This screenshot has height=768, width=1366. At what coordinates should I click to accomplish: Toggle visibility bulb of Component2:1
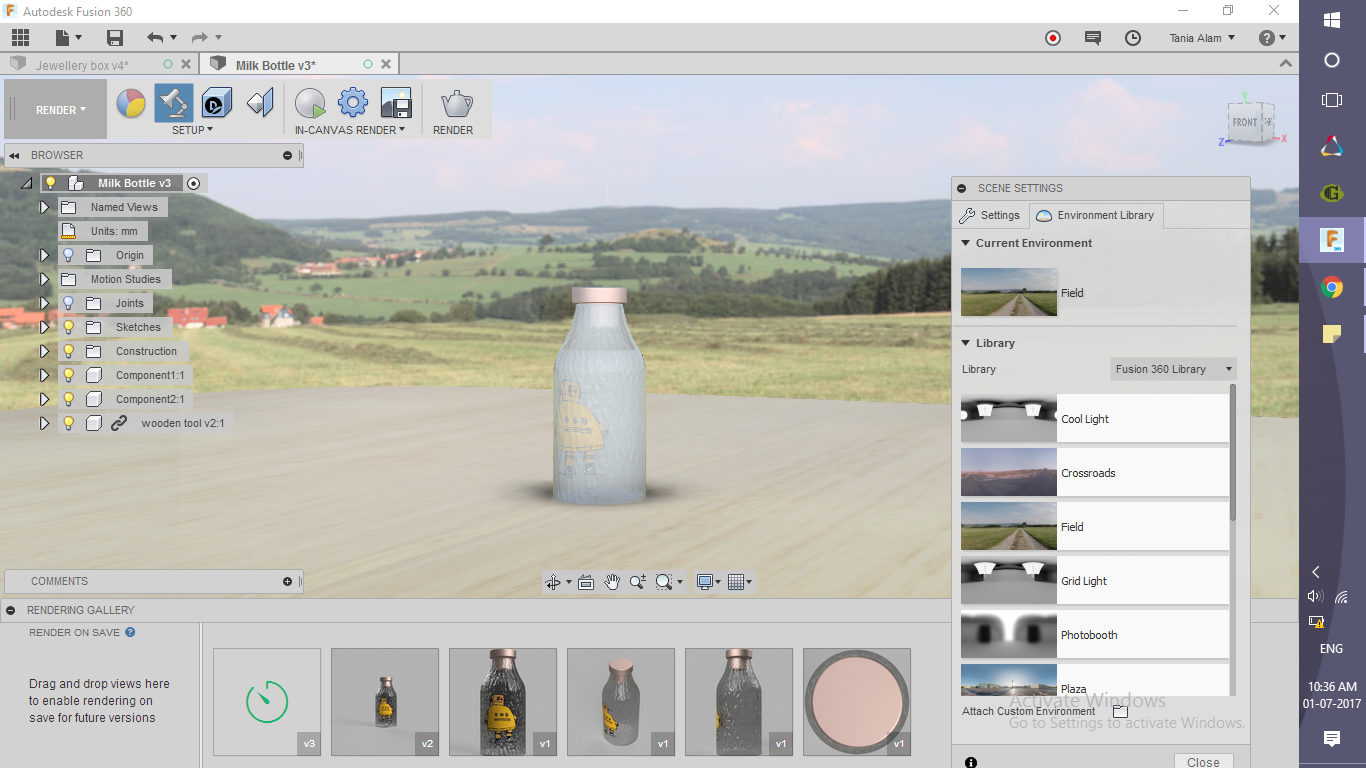69,399
